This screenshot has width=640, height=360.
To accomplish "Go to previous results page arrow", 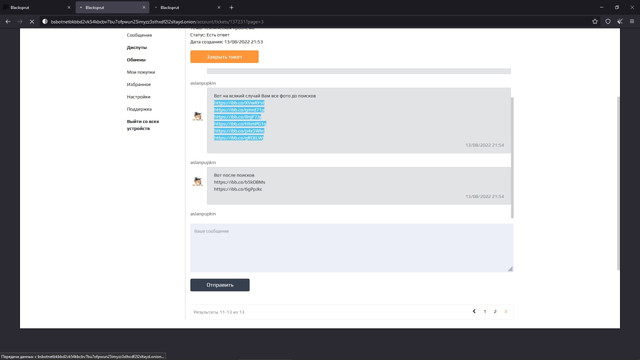I will coord(474,311).
